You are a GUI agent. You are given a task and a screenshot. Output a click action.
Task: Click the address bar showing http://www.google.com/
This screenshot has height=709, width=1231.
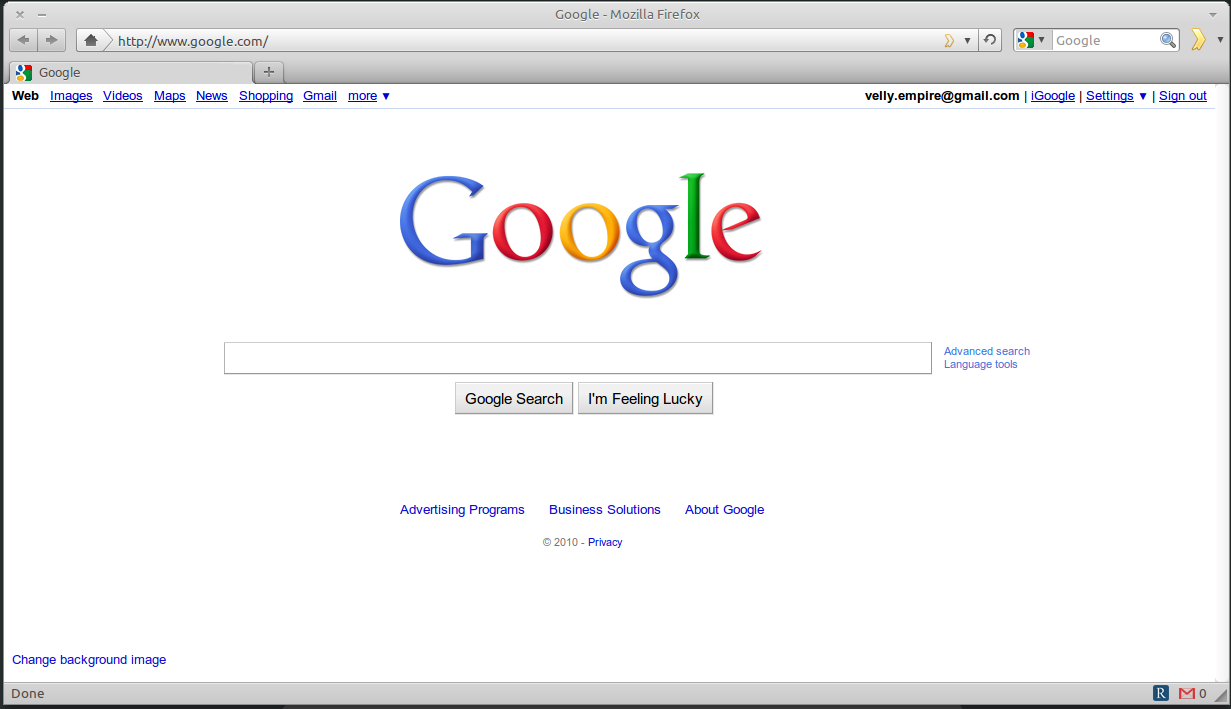pos(528,41)
